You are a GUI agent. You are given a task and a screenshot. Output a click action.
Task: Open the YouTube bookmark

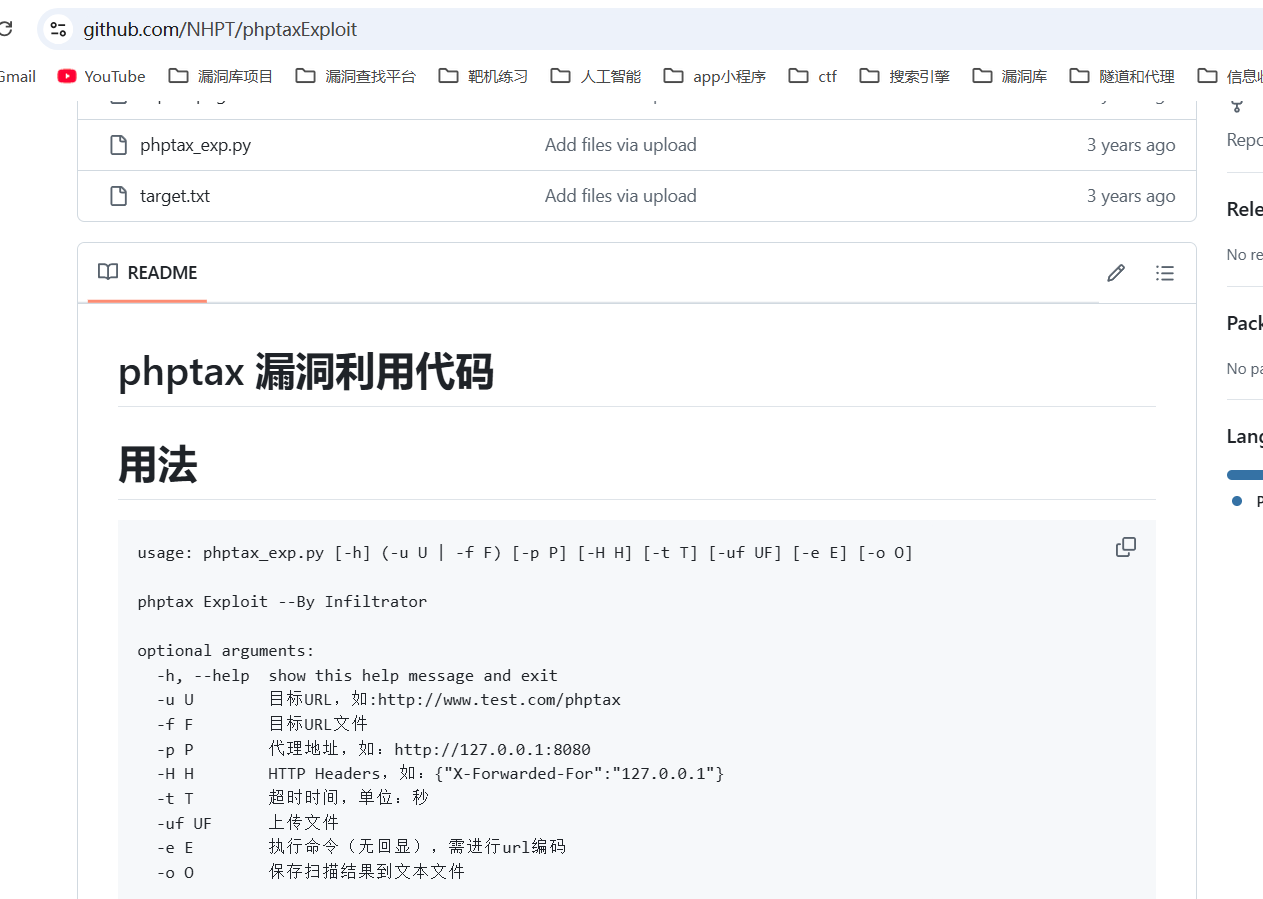(x=102, y=76)
